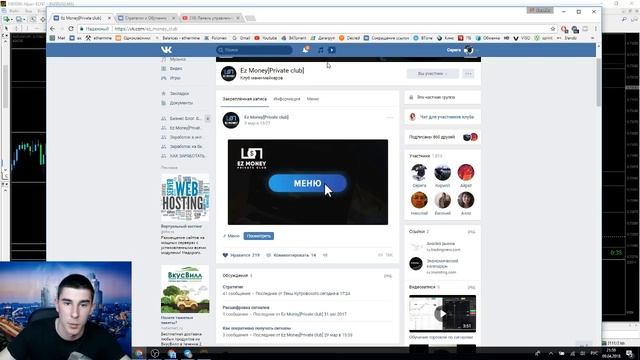Click the blue МЕНЮ button in post image

307,183
